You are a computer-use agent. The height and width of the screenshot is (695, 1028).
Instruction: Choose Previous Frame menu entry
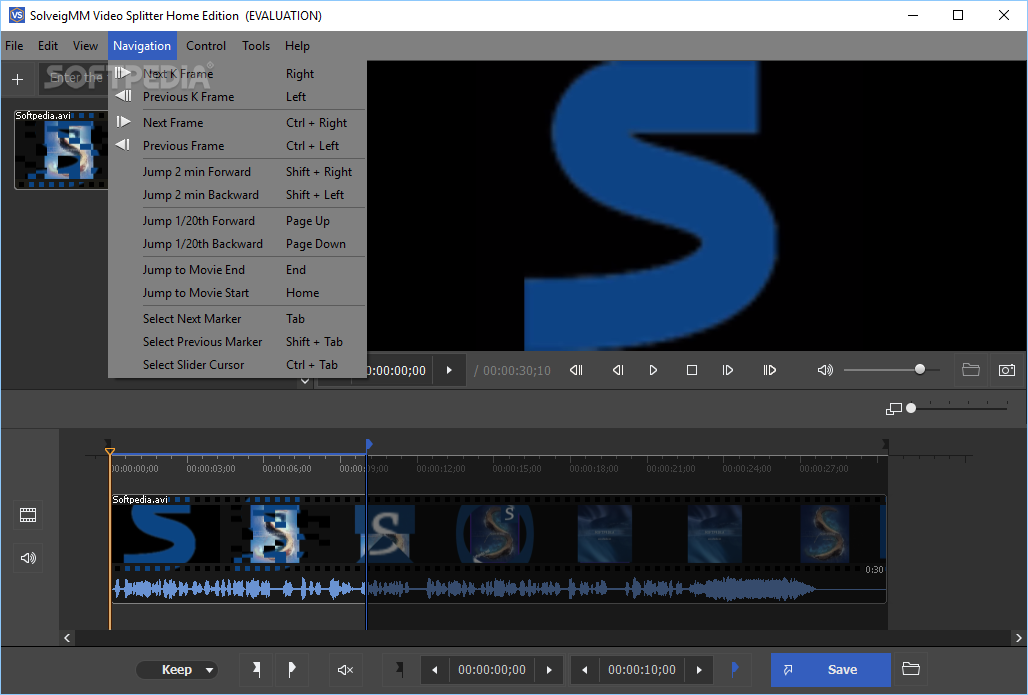pyautogui.click(x=237, y=146)
